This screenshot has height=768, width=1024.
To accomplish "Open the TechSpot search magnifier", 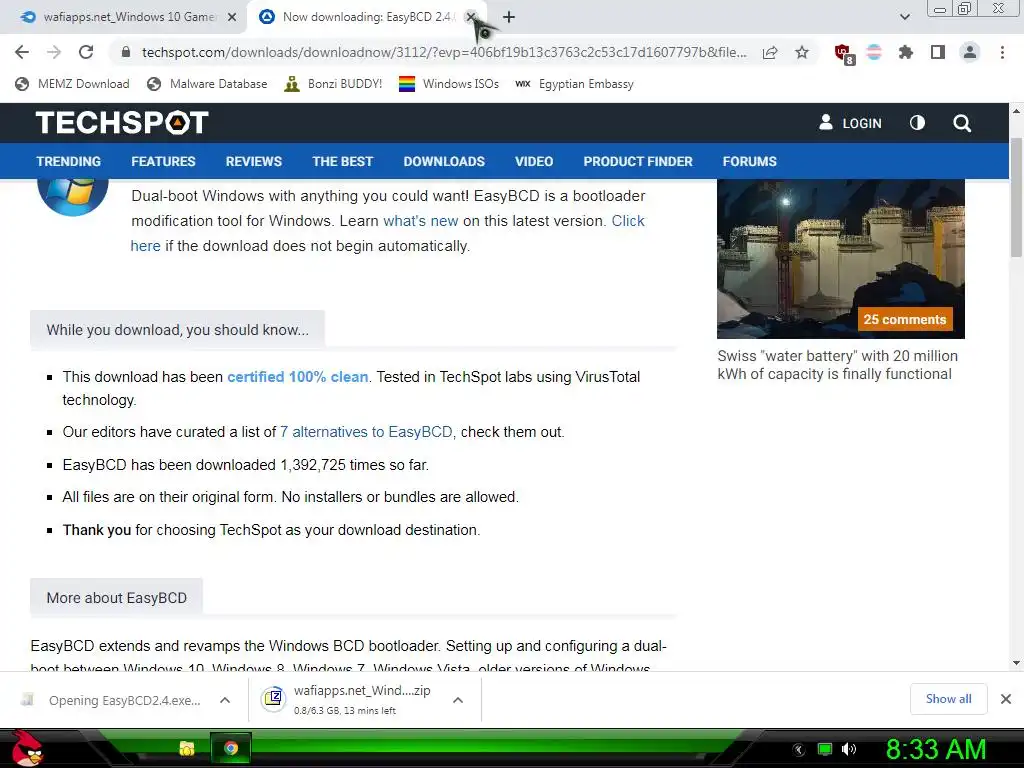I will [962, 123].
